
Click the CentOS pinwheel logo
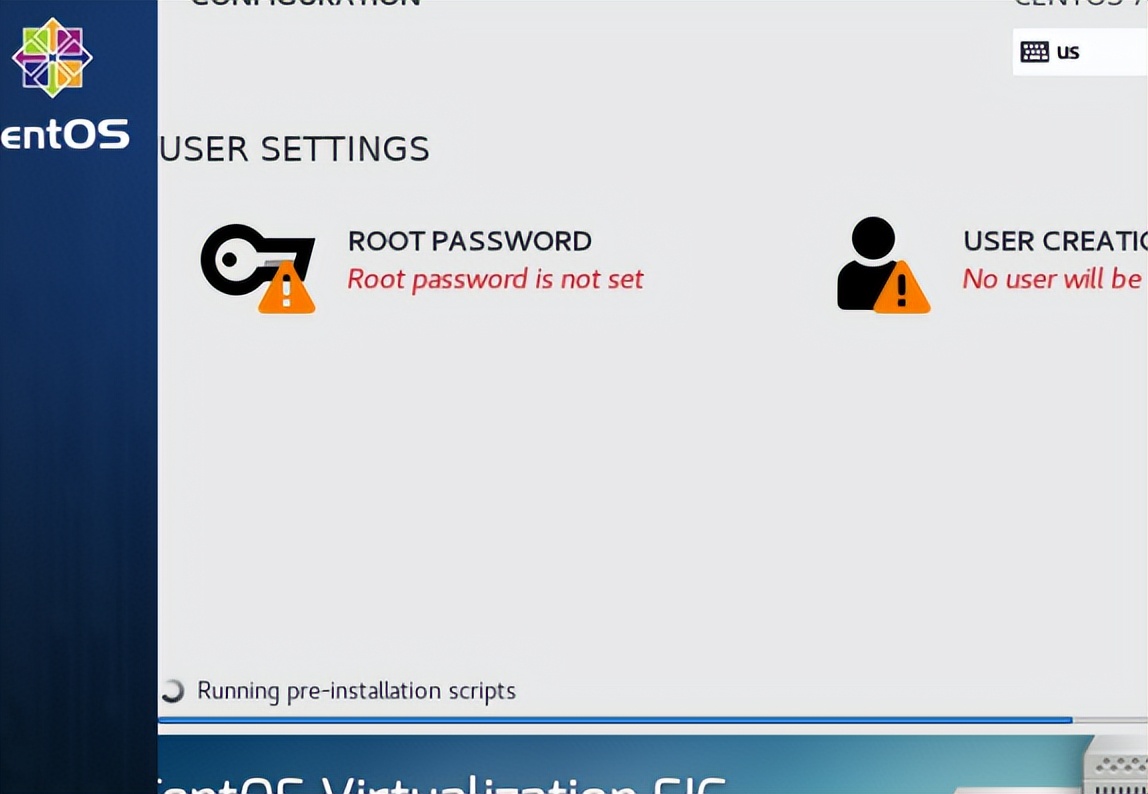[x=52, y=57]
